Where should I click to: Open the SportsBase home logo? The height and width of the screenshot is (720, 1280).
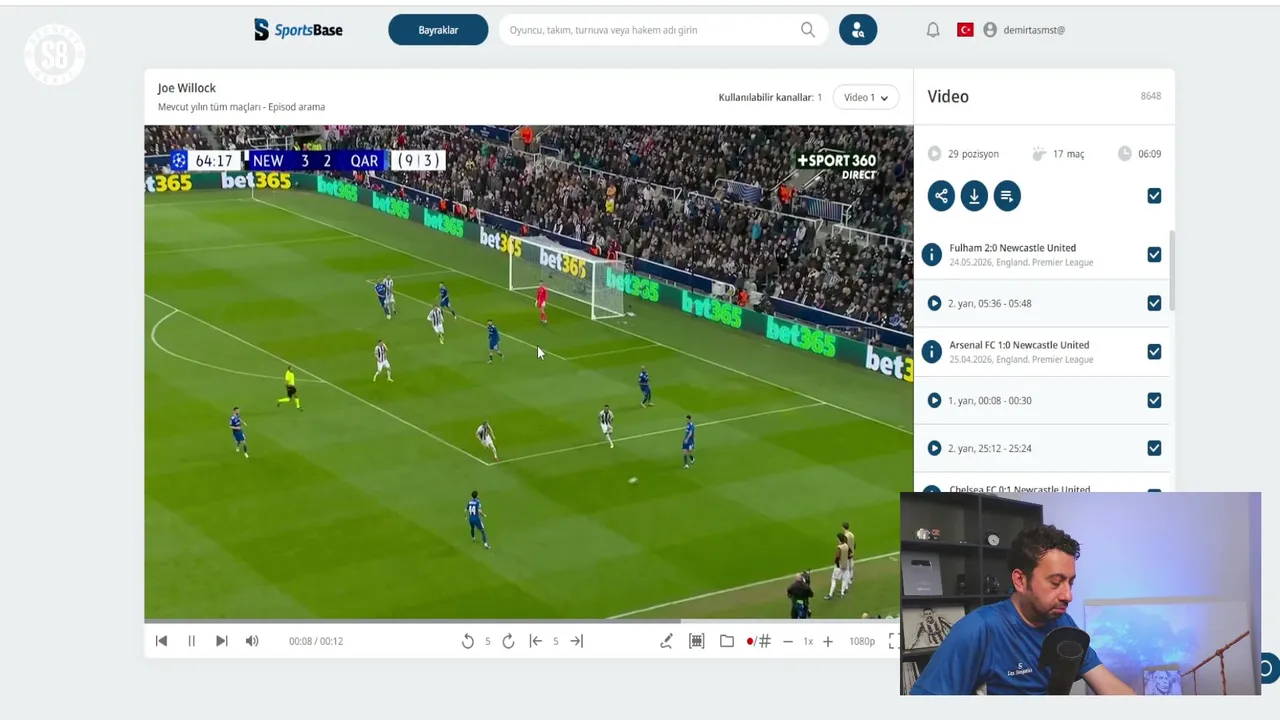pyautogui.click(x=298, y=30)
